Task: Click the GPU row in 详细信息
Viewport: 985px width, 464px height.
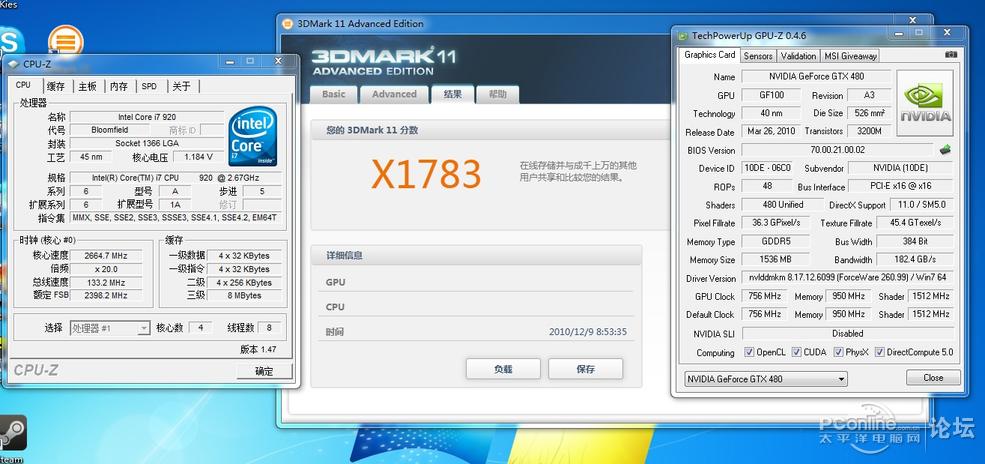Action: click(476, 283)
